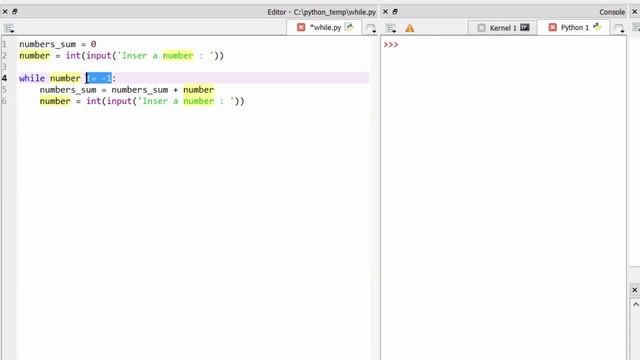
Task: Undock the Editor pane
Action: tap(15, 11)
